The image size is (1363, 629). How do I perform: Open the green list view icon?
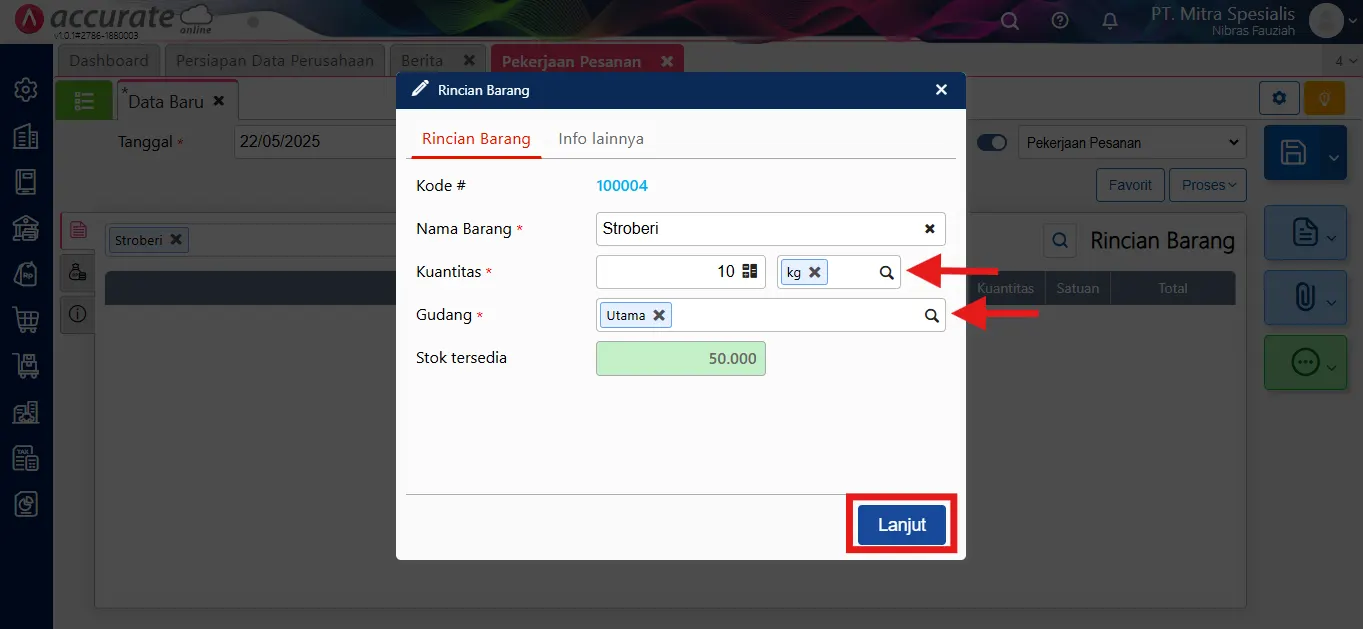tap(84, 101)
